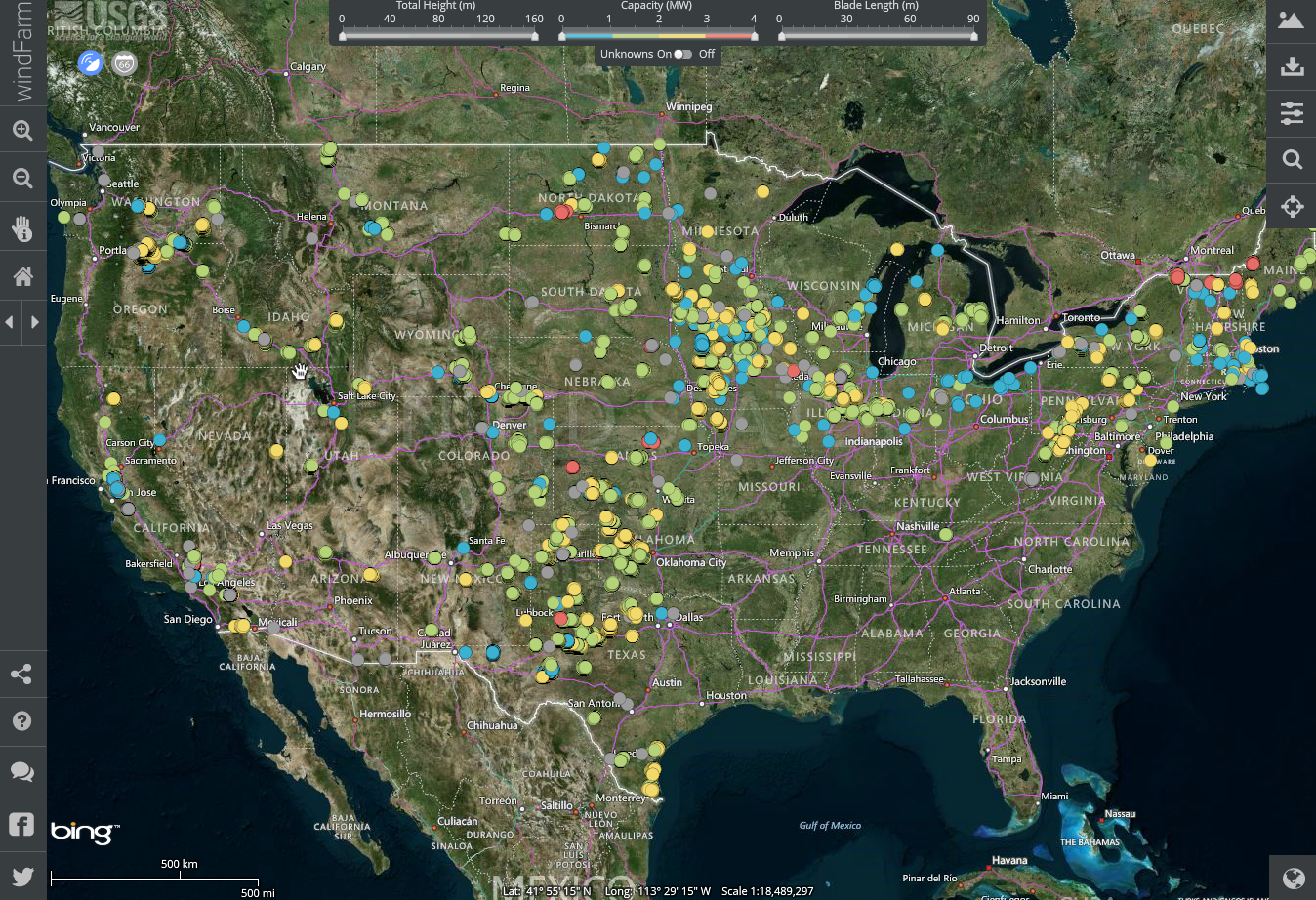
Task: Open the help question mark item
Action: point(22,721)
